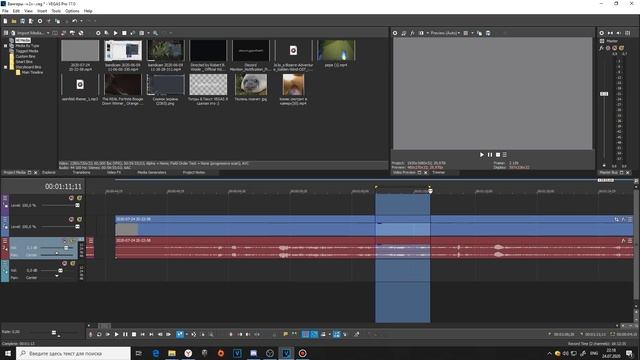Solo the second video track
640x360 pixels.
pos(80,220)
